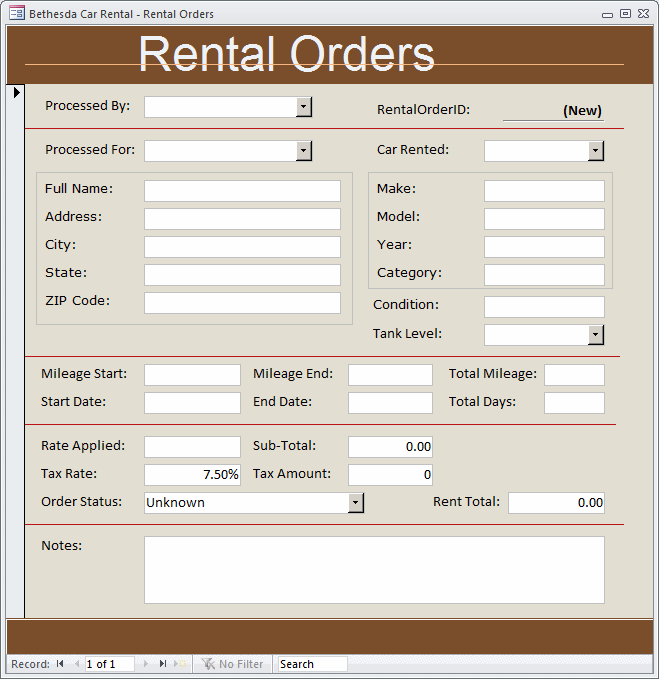
Task: Click the Category text box
Action: 544,275
